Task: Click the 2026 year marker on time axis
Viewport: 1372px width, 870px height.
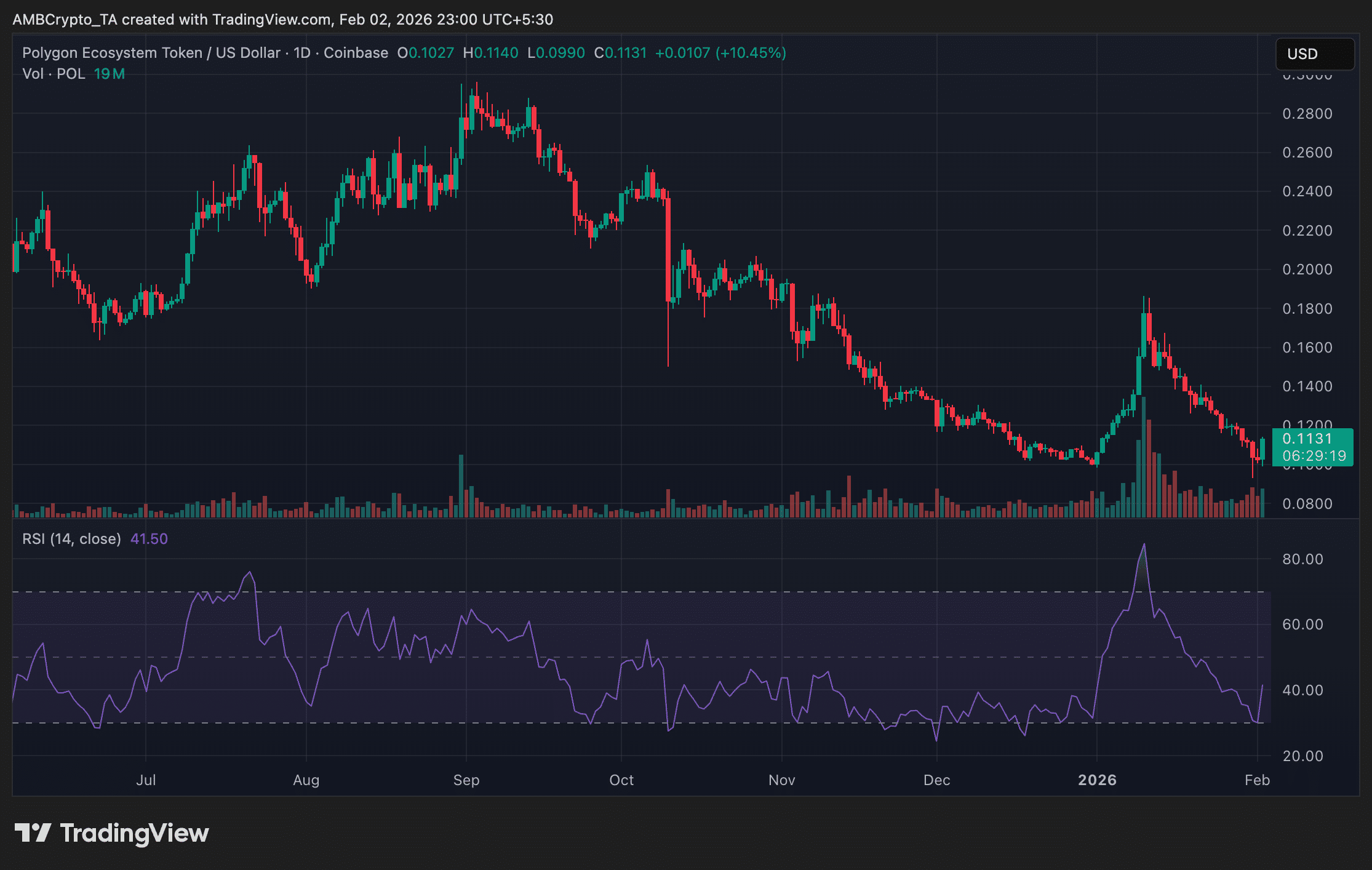Action: pyautogui.click(x=1097, y=780)
